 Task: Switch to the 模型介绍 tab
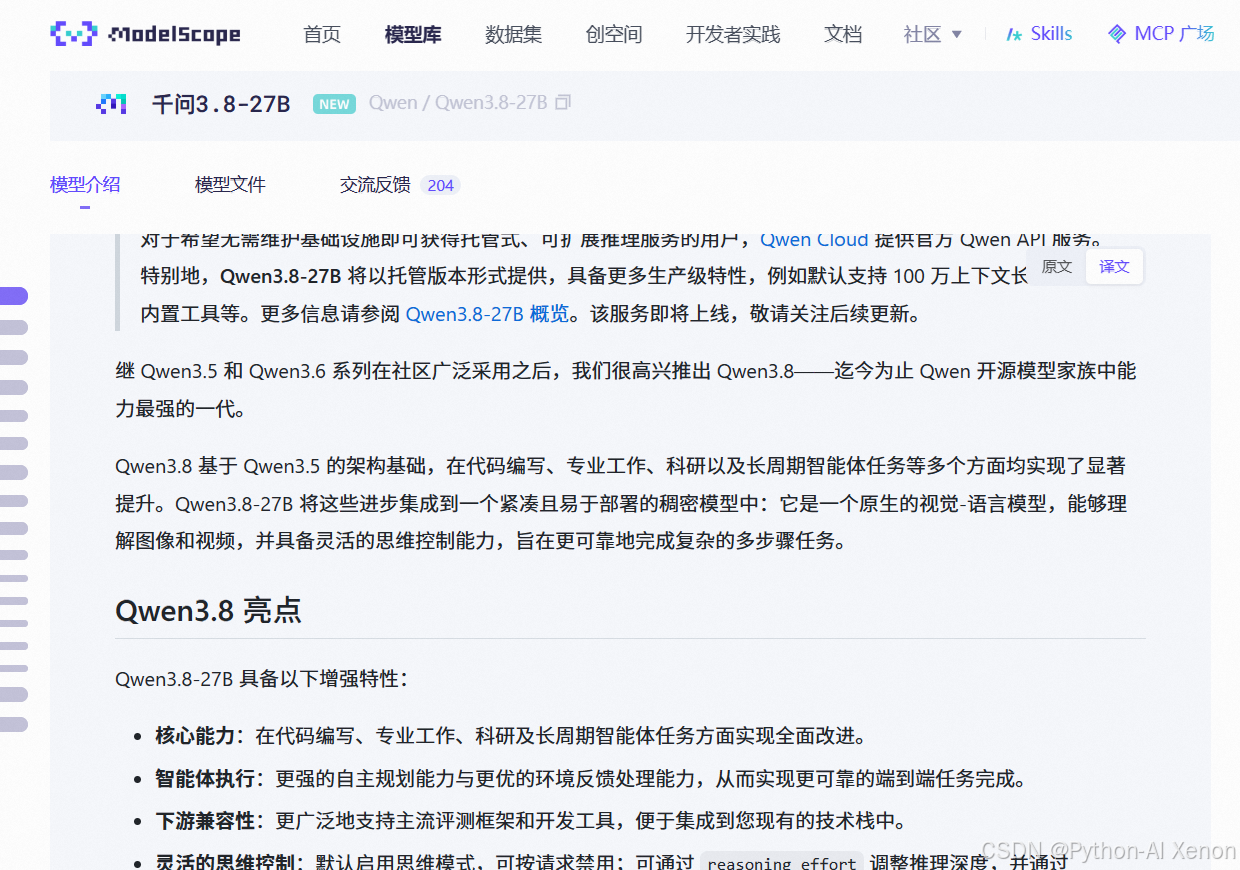pos(85,185)
